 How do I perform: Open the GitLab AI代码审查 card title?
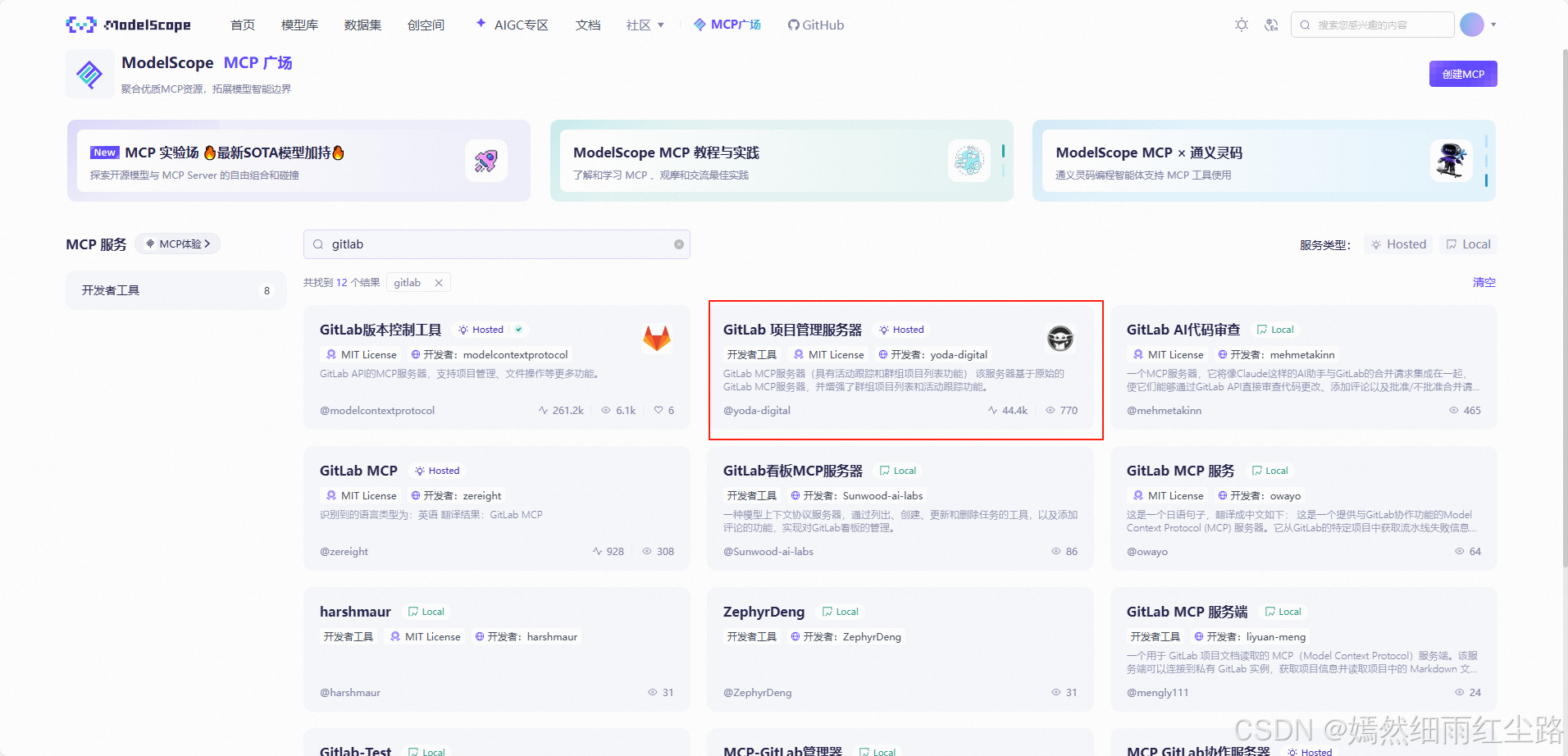(1183, 330)
